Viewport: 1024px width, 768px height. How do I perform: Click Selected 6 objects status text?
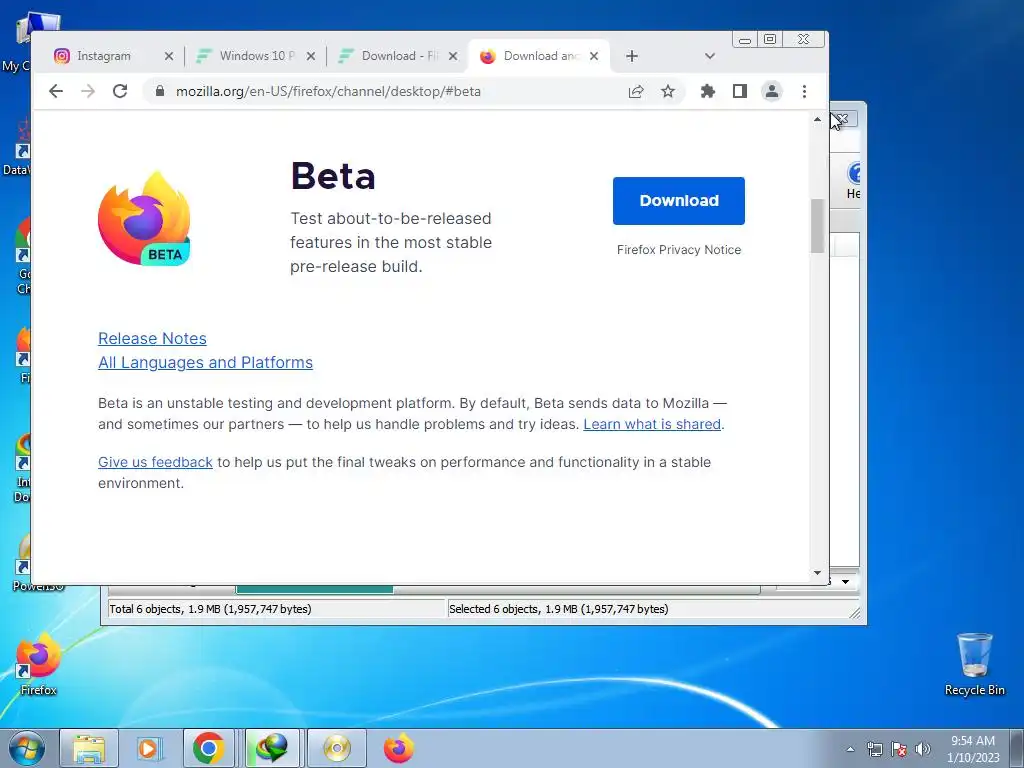(558, 609)
